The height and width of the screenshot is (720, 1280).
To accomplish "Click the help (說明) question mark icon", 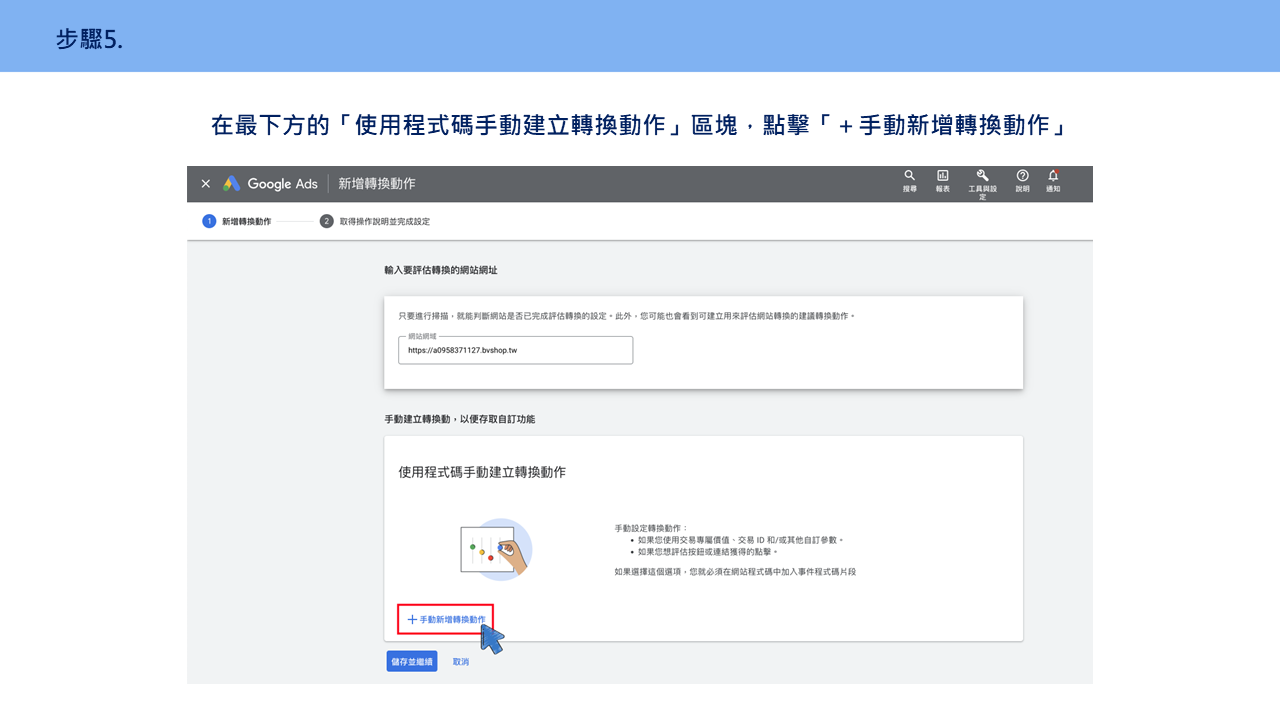I will tap(1022, 176).
